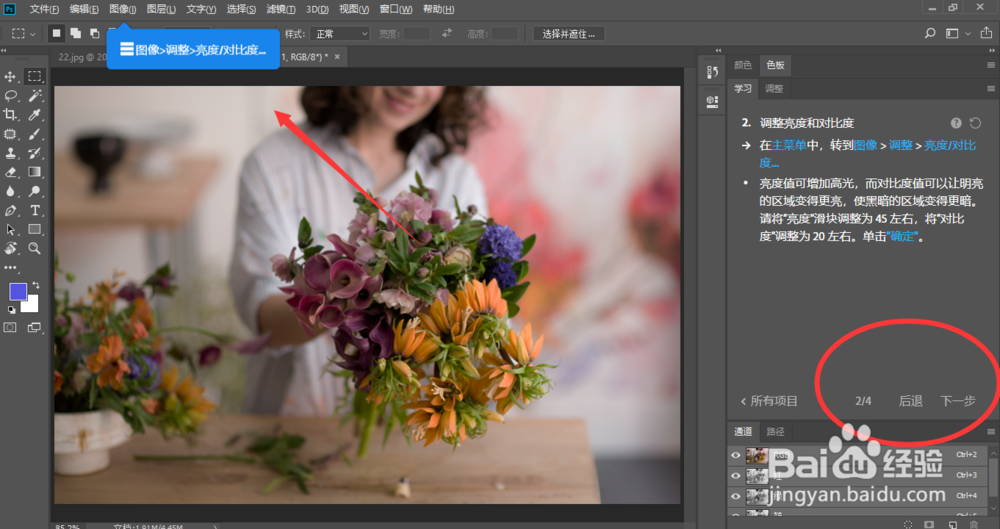Click Subtract from Selection mode button

(x=94, y=33)
